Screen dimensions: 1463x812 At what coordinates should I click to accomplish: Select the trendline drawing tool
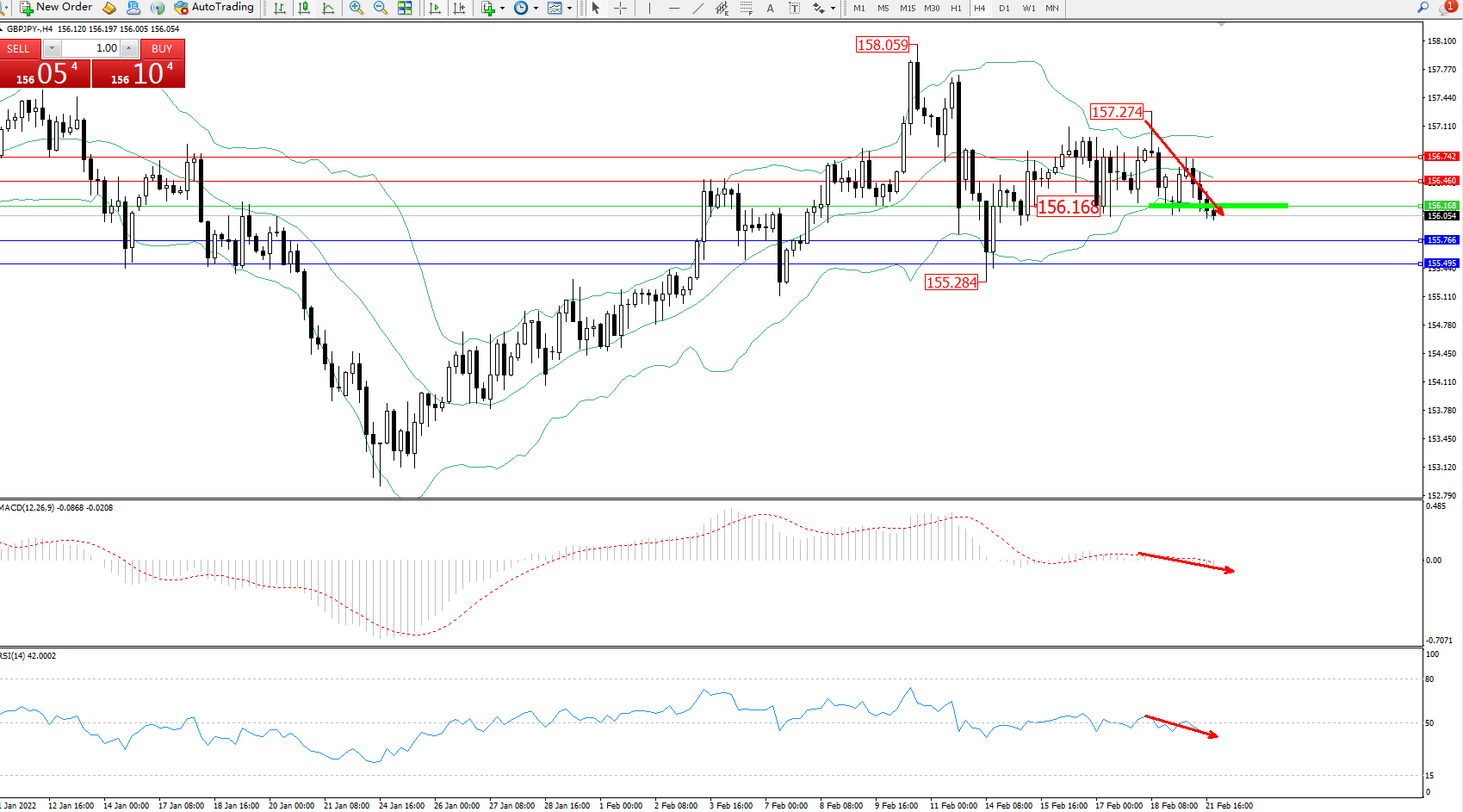click(x=697, y=8)
